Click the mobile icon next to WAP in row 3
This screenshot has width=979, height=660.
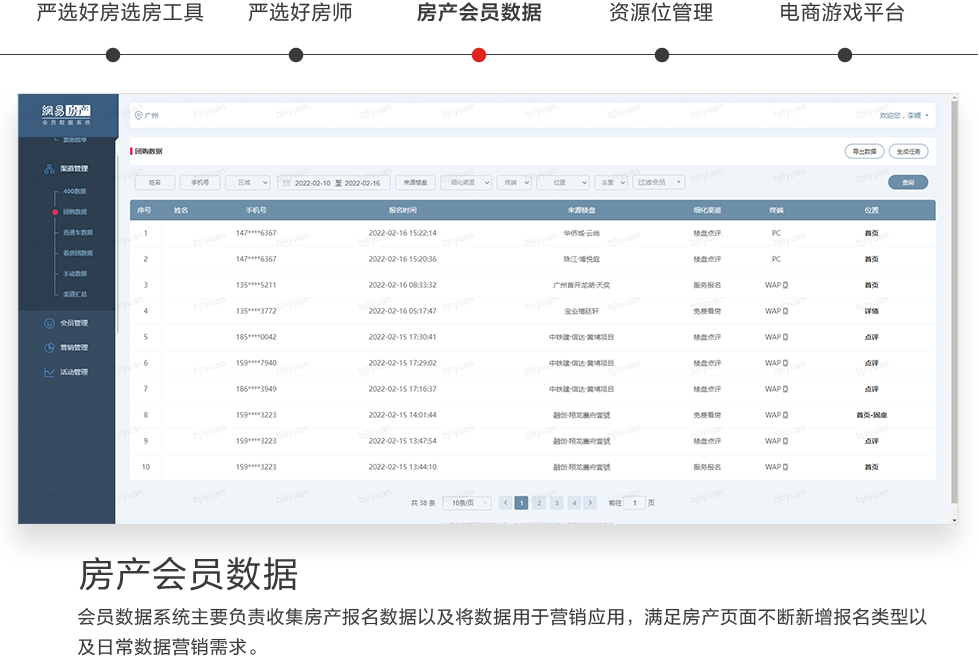pos(785,285)
